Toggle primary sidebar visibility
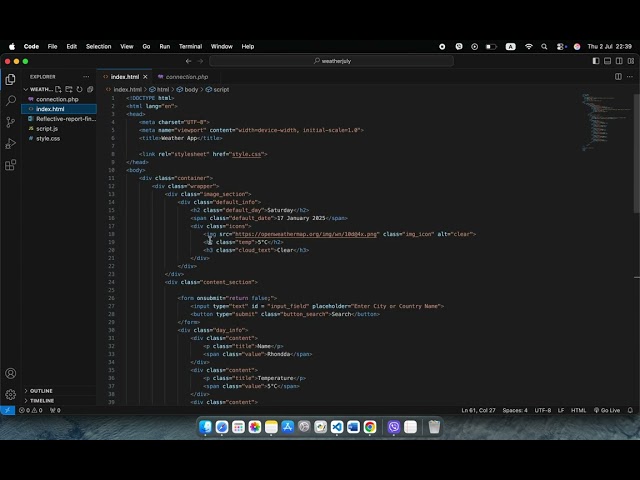The height and width of the screenshot is (480, 640). (596, 61)
